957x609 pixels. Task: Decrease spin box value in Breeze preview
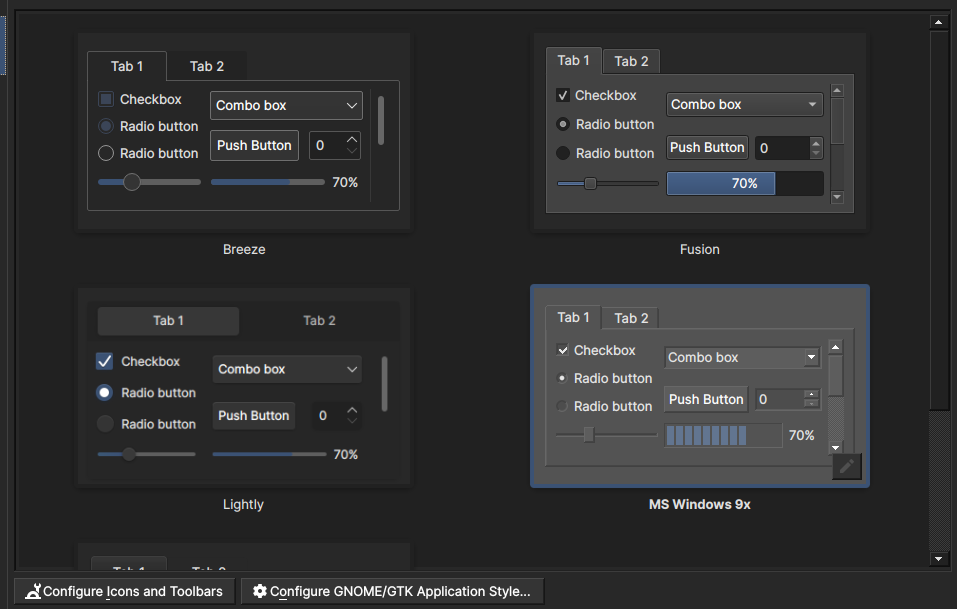(x=352, y=151)
